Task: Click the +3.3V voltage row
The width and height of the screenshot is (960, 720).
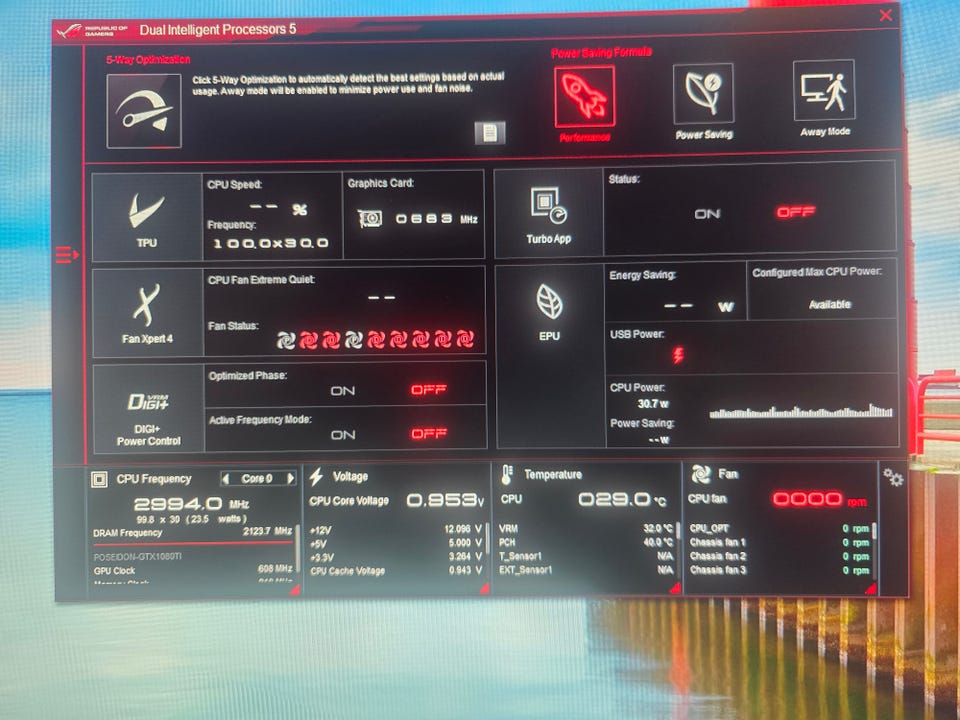Action: tap(396, 557)
